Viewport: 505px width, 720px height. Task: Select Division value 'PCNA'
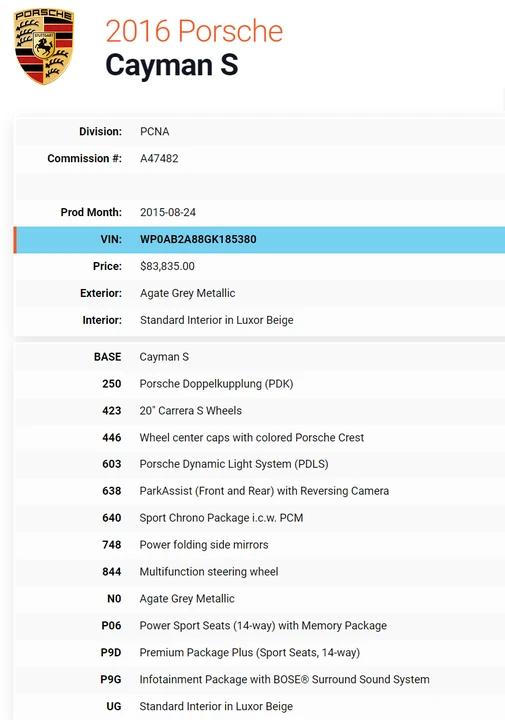(155, 131)
